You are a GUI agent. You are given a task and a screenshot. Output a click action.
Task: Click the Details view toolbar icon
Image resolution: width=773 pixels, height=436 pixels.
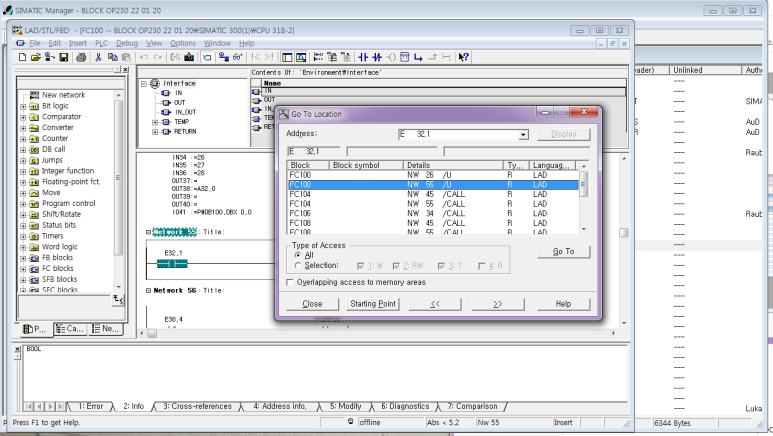[301, 57]
